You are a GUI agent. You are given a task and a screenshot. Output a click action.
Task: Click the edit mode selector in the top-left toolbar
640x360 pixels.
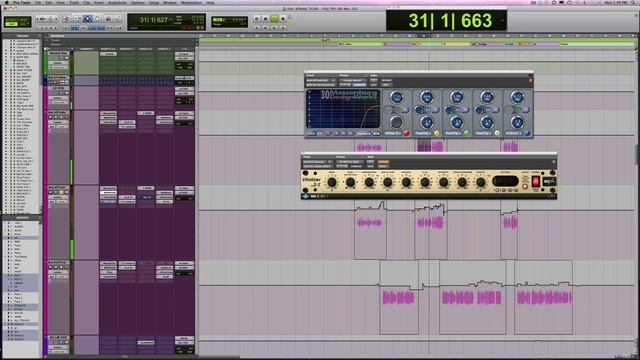[17, 22]
